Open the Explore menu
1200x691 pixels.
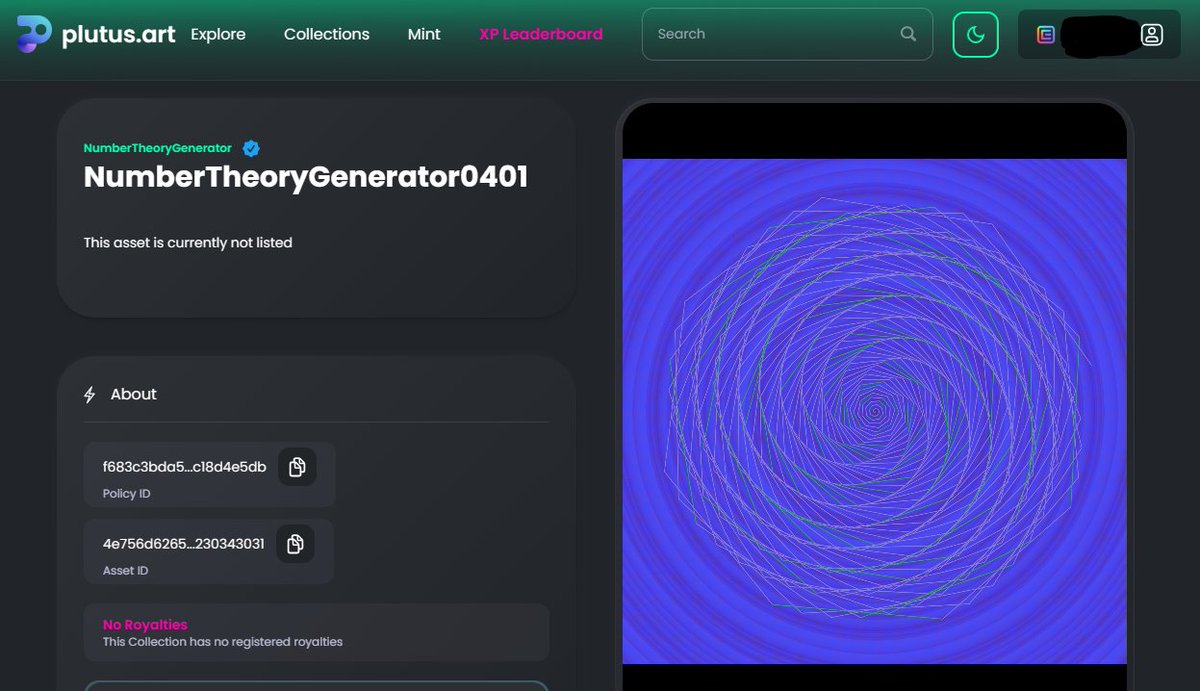click(x=218, y=34)
